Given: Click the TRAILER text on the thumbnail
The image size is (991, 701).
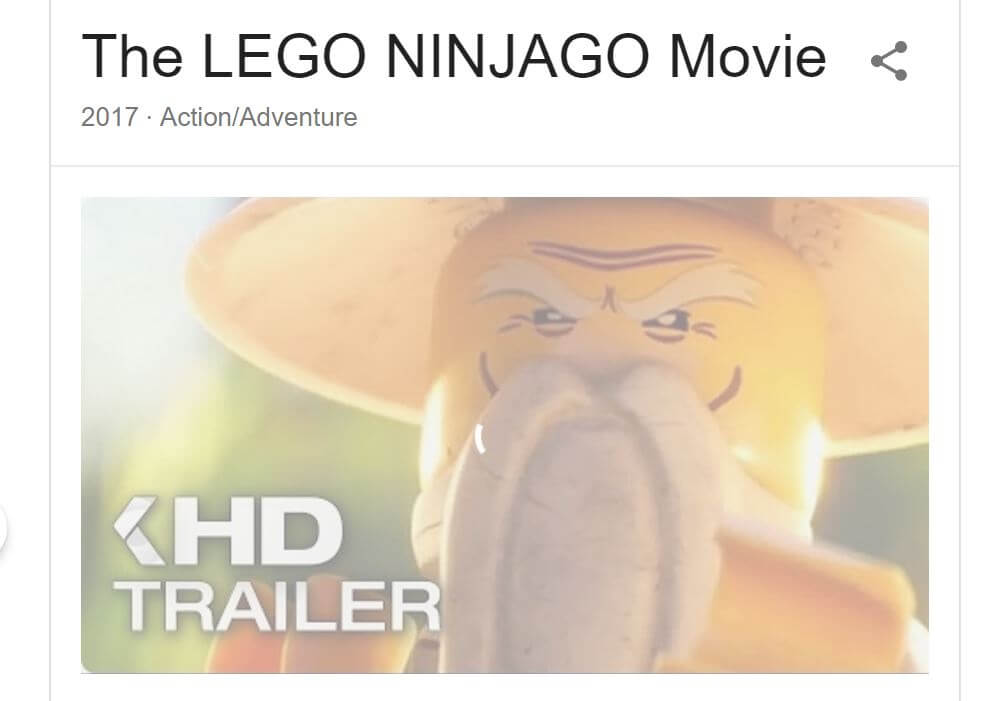Looking at the screenshot, I should 277,606.
